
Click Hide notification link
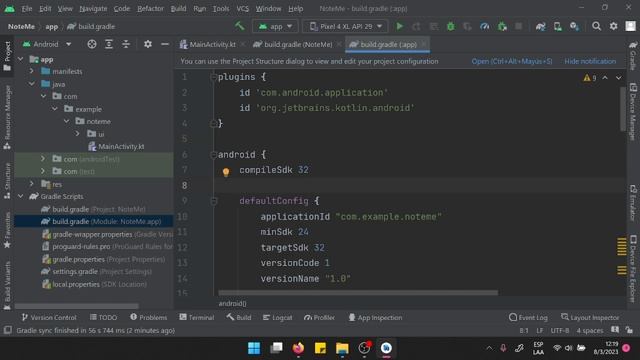point(590,61)
